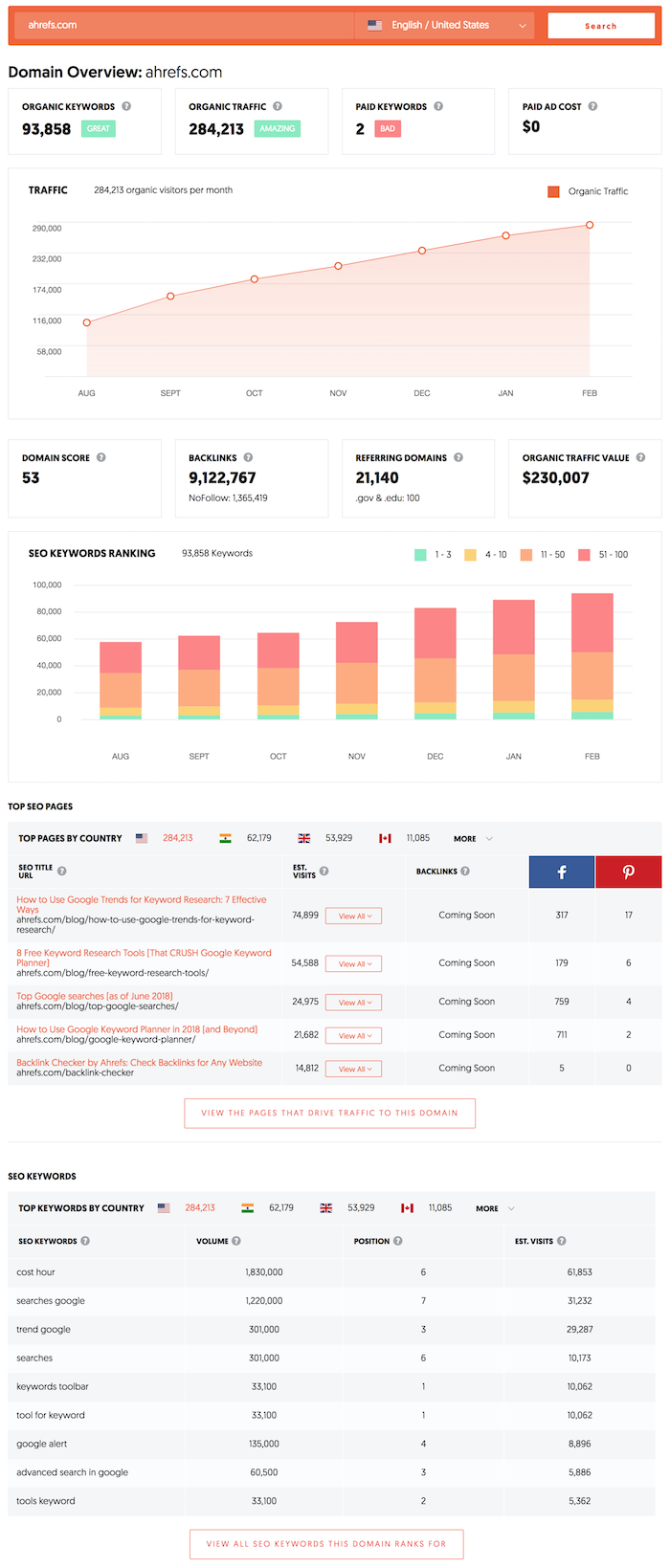The image size is (670, 1568).
Task: Expand MORE countries in Top Keywords
Action: [x=495, y=1208]
